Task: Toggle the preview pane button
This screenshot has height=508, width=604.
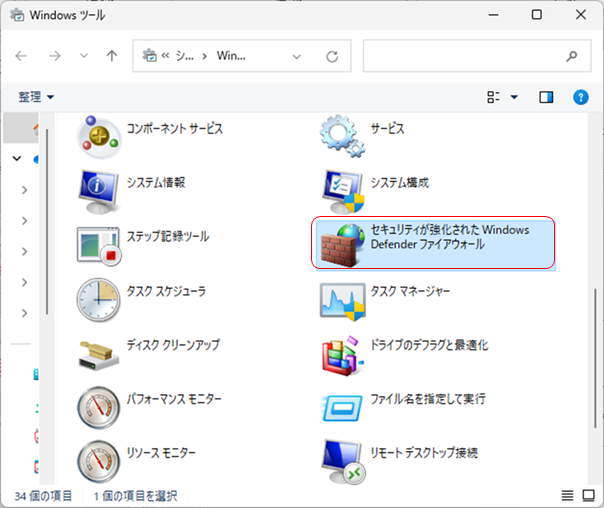Action: pos(546,97)
